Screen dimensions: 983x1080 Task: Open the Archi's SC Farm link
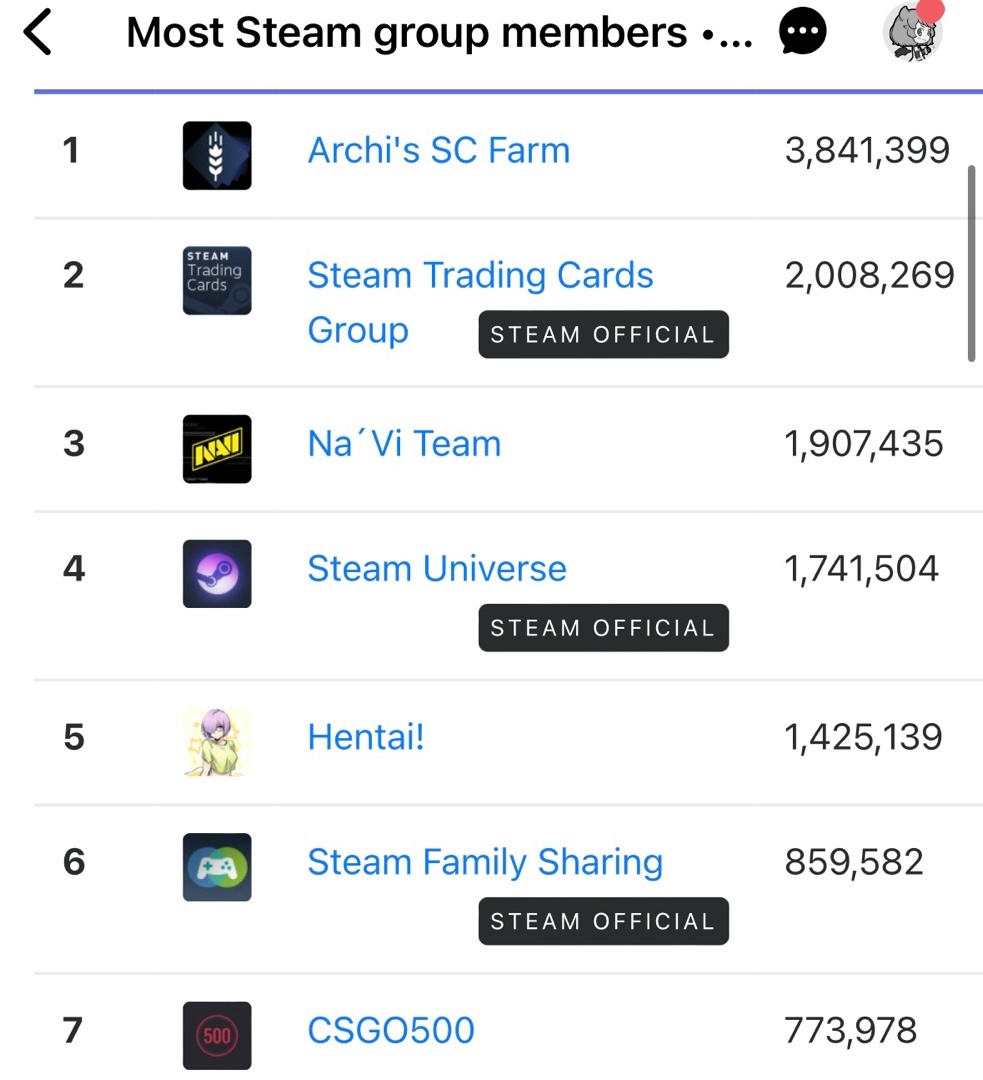point(438,150)
